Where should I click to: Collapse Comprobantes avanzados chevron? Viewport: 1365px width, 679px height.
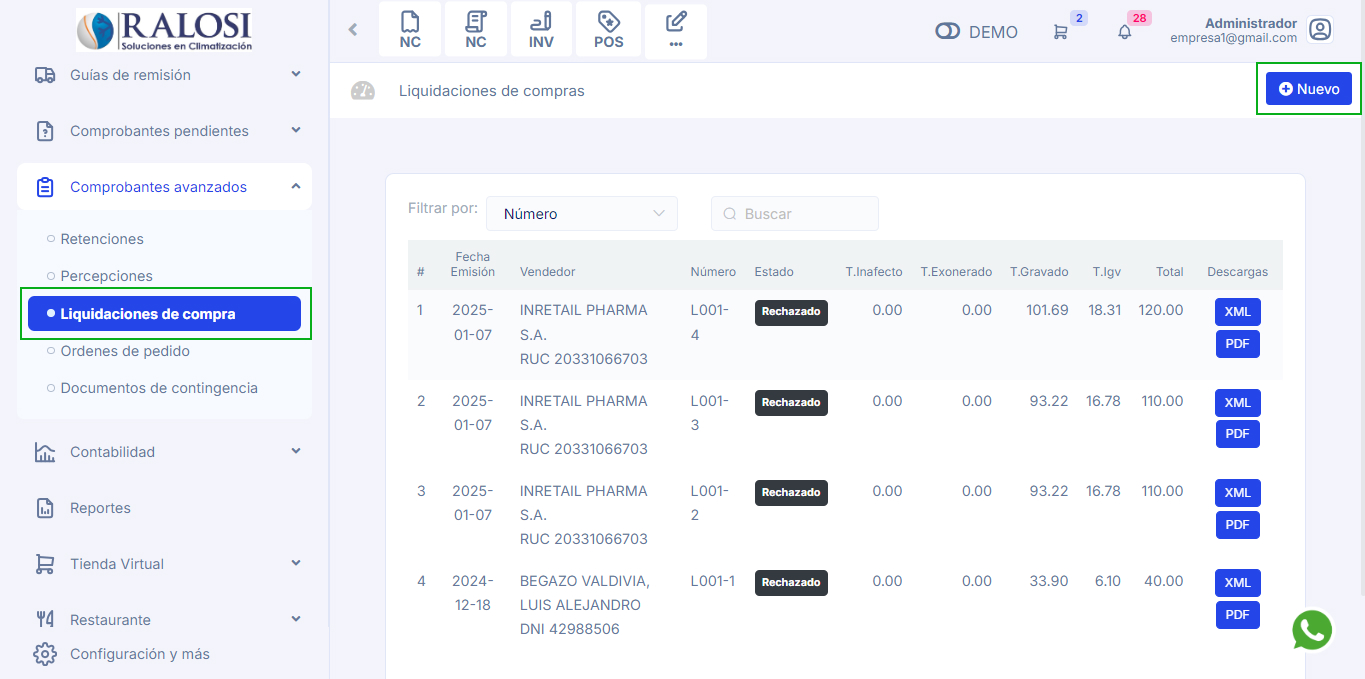pos(296,186)
